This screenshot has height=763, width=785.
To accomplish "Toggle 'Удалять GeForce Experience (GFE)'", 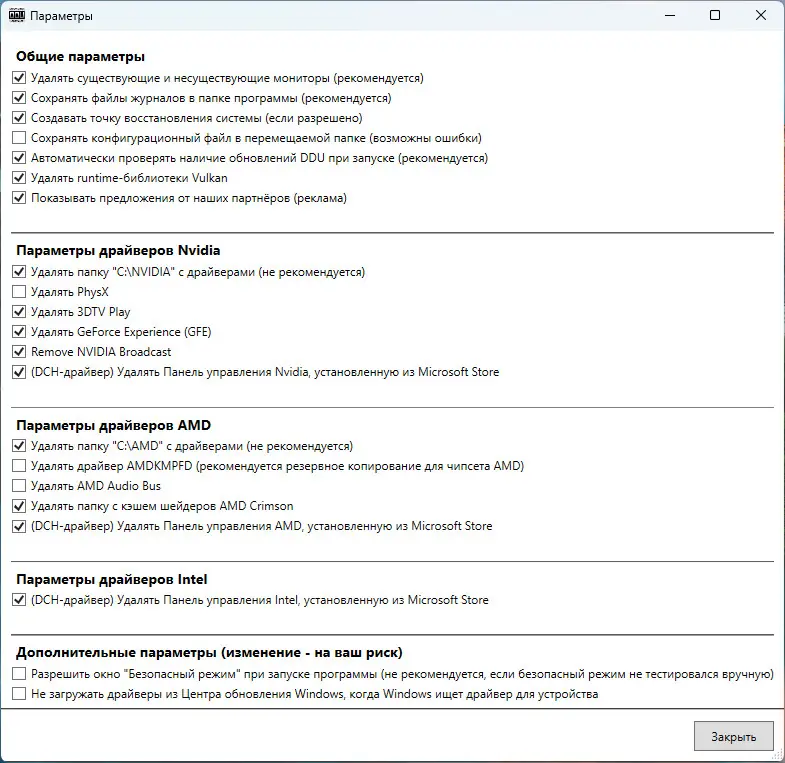I will pyautogui.click(x=19, y=332).
